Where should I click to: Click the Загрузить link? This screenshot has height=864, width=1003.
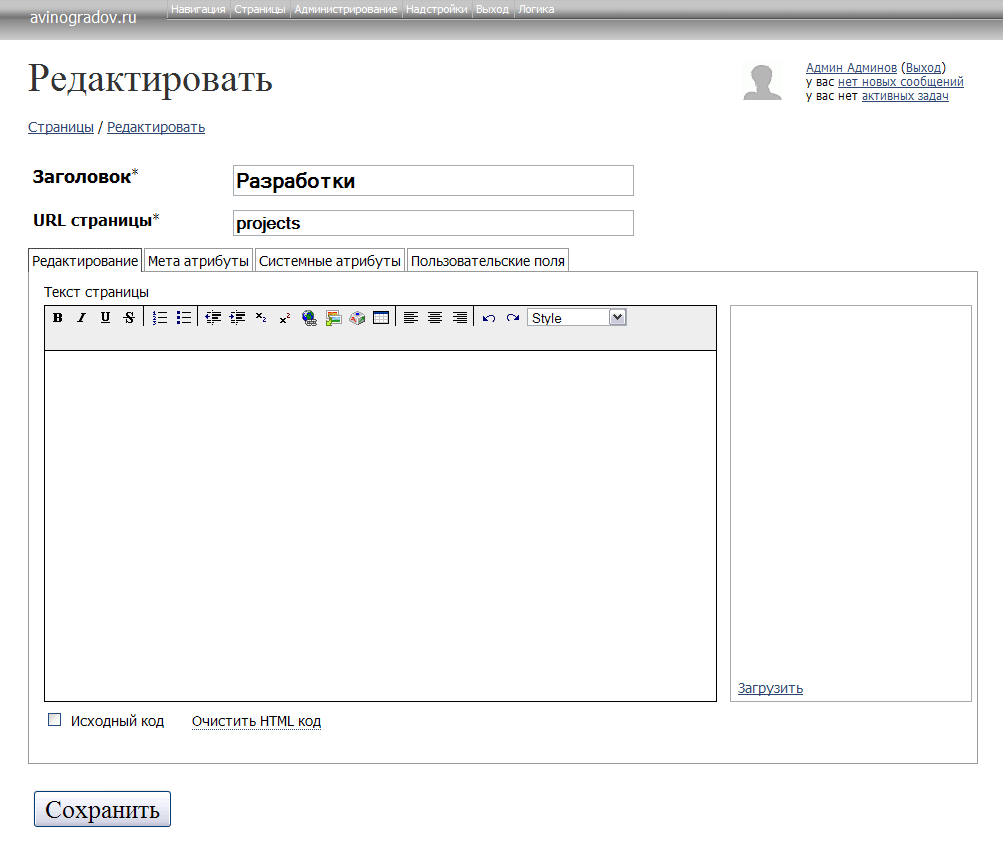770,688
